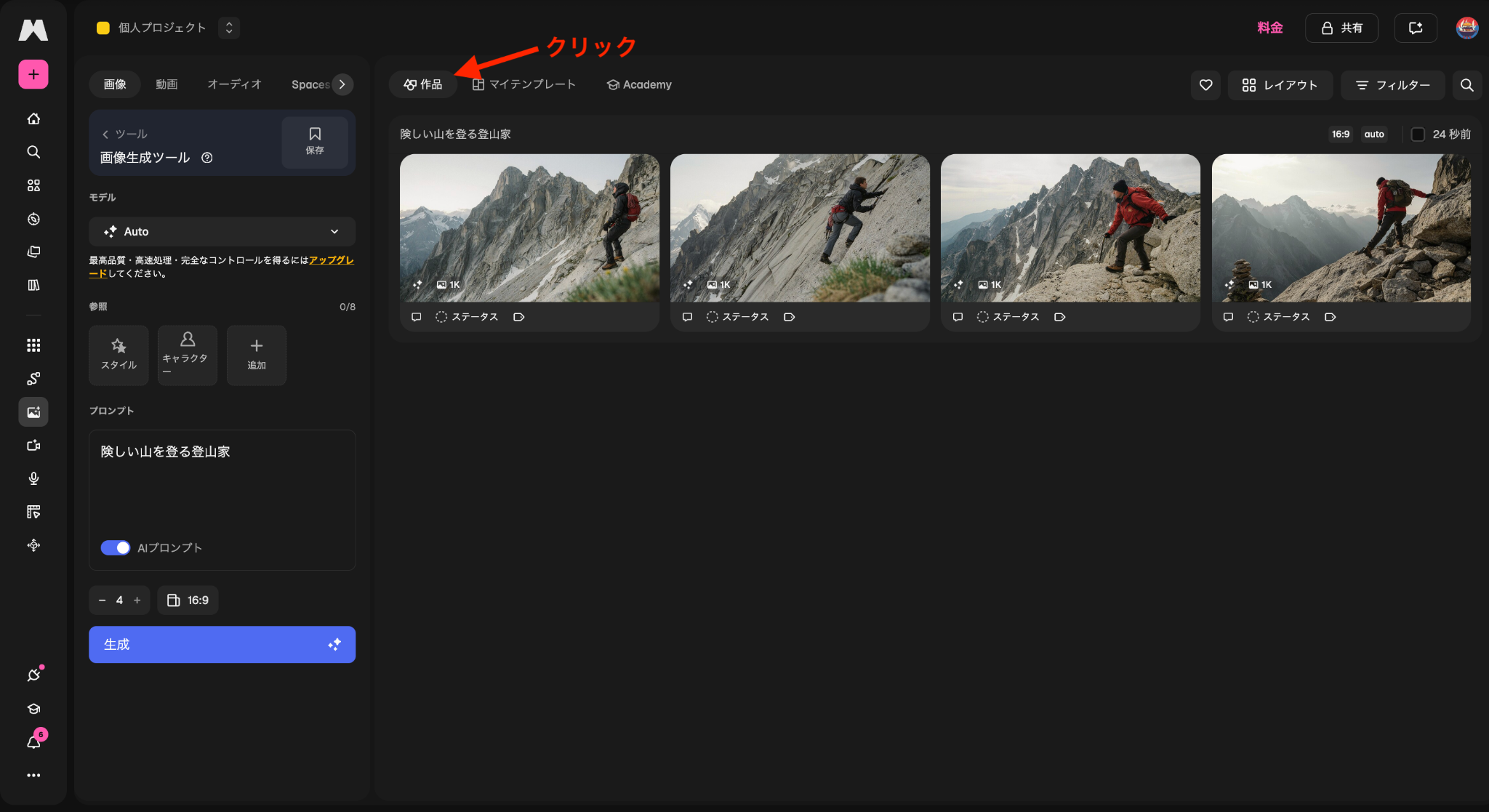Viewport: 1489px width, 812px height.
Task: Check the box next to 24 秒前
Action: pos(1418,134)
